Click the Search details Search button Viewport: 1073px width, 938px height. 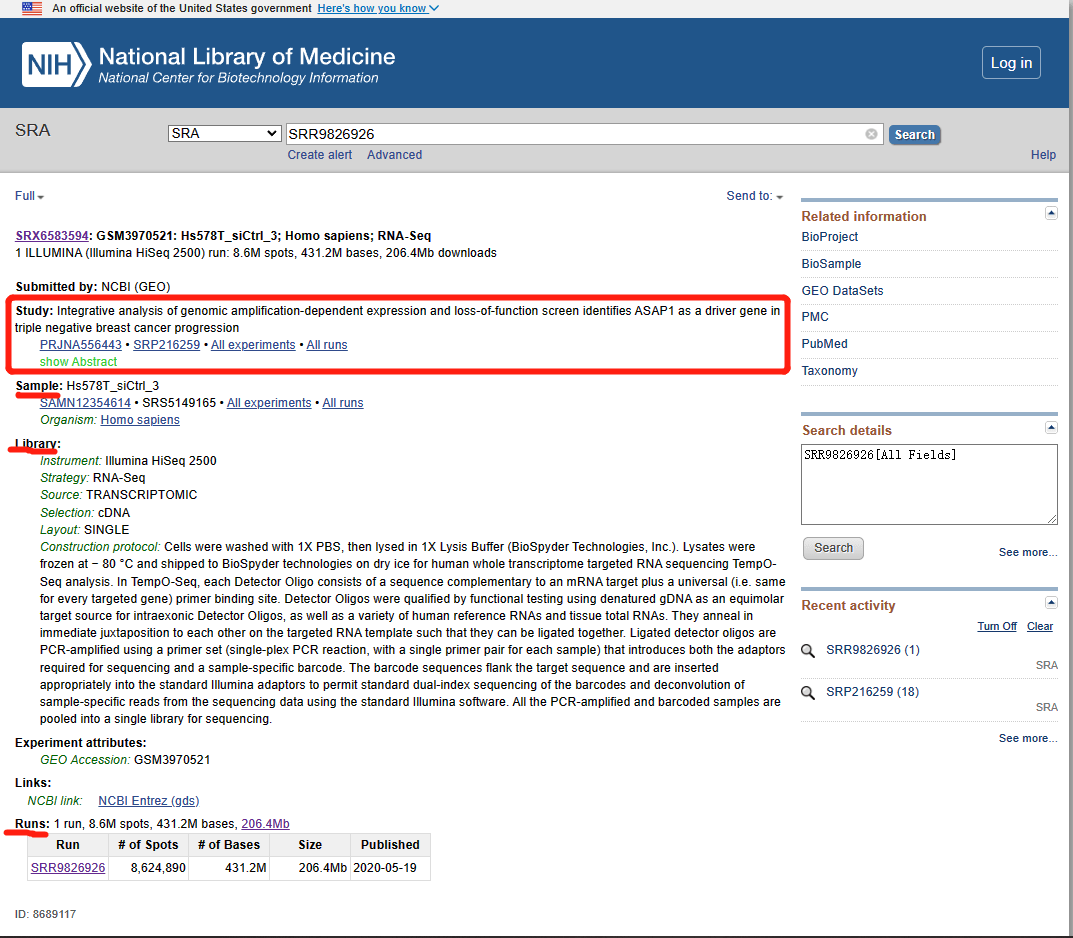click(833, 548)
